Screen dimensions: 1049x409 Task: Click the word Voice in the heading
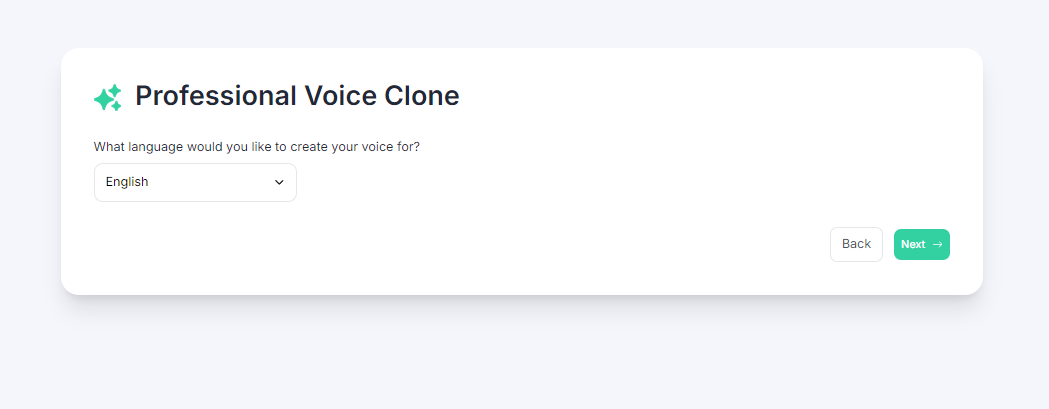click(x=340, y=96)
